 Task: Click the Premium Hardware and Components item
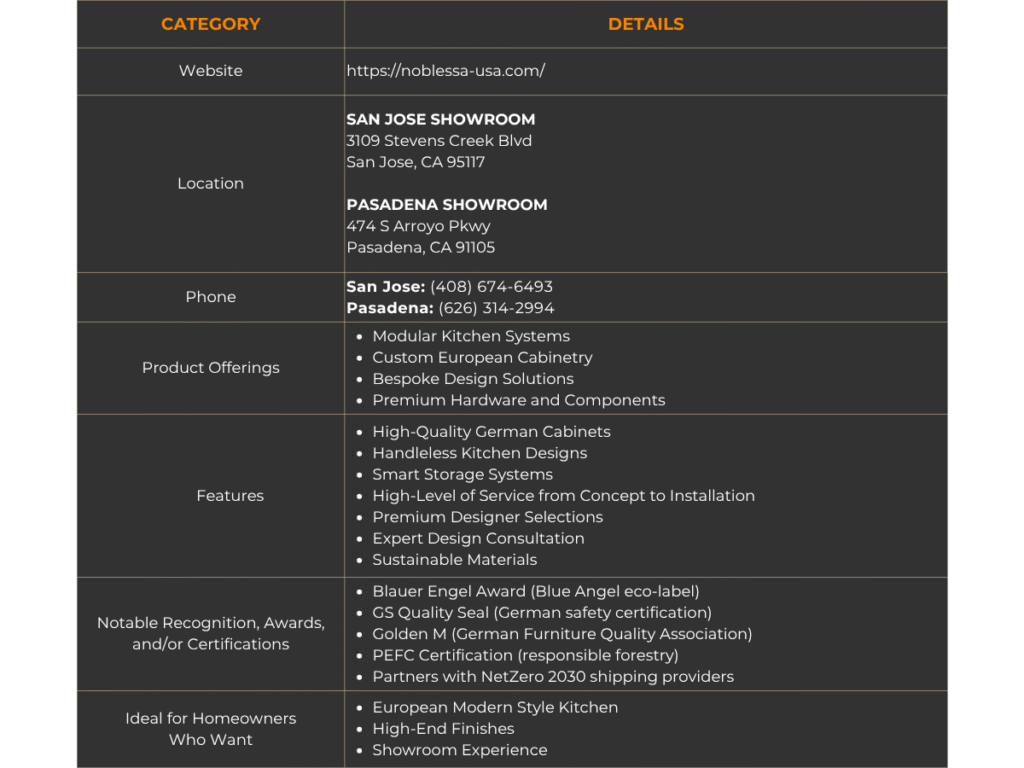518,400
